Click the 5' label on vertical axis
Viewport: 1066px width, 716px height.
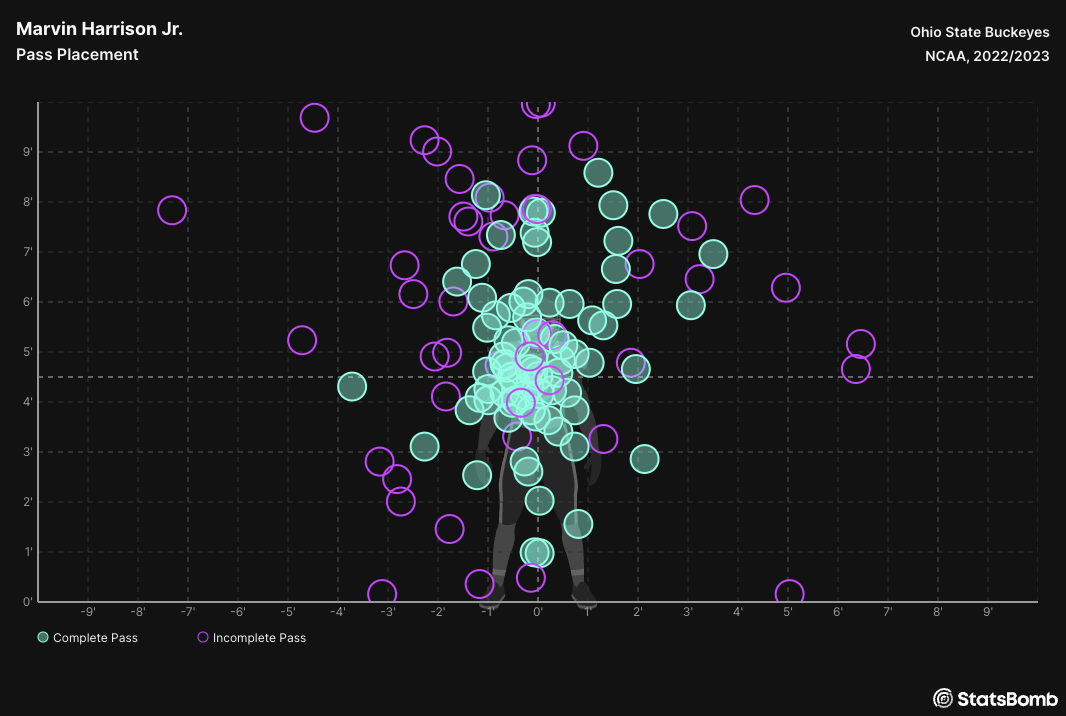(x=28, y=352)
